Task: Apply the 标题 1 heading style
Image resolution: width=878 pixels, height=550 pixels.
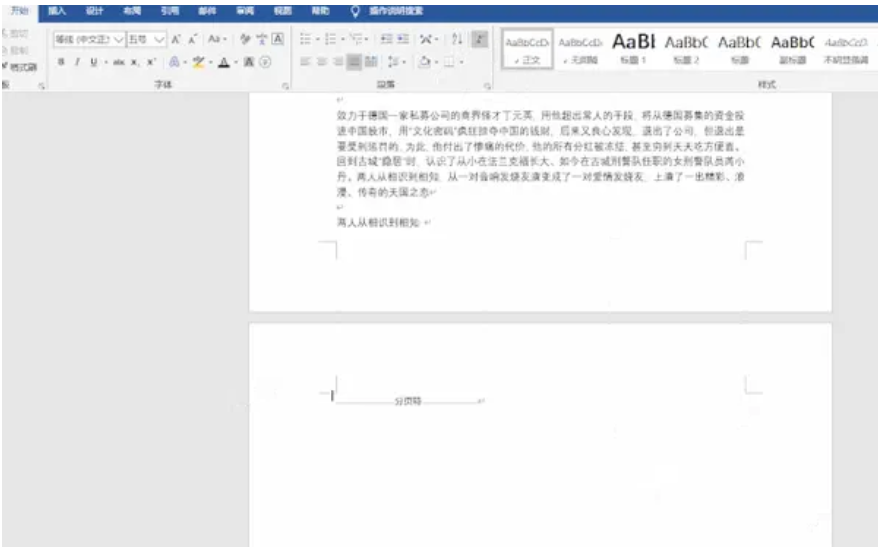Action: [633, 47]
